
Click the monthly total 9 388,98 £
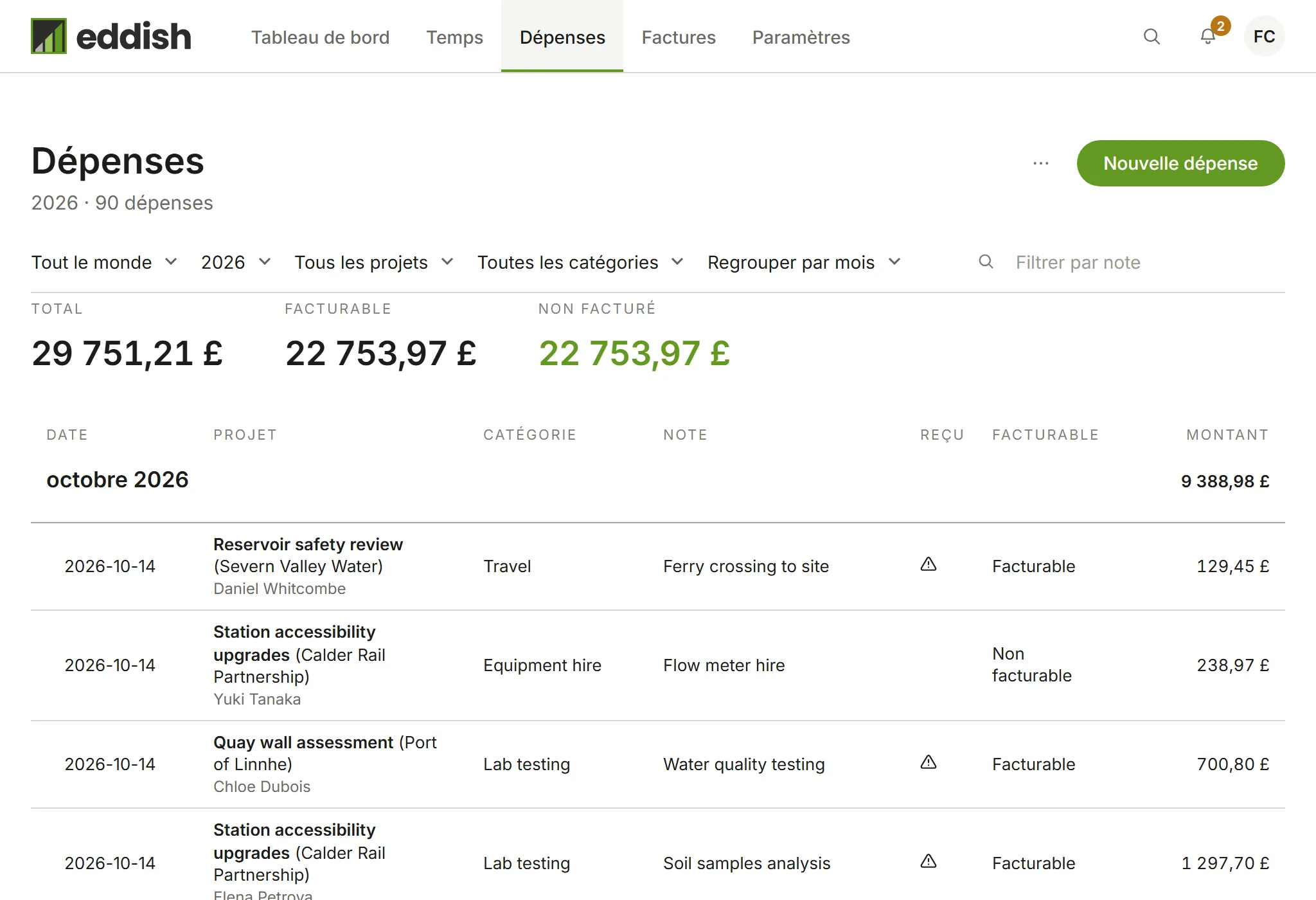click(1225, 482)
